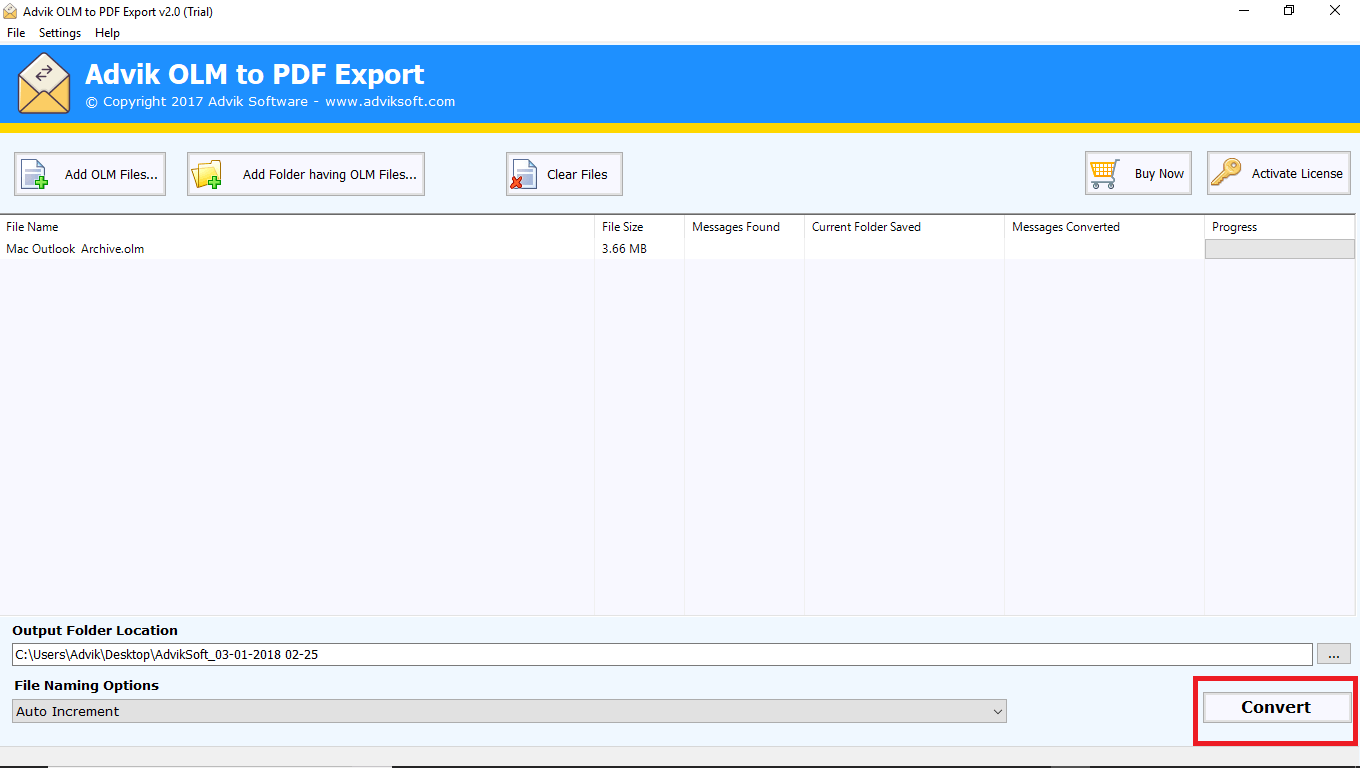
Task: Click the Activate License key icon
Action: tap(1226, 173)
